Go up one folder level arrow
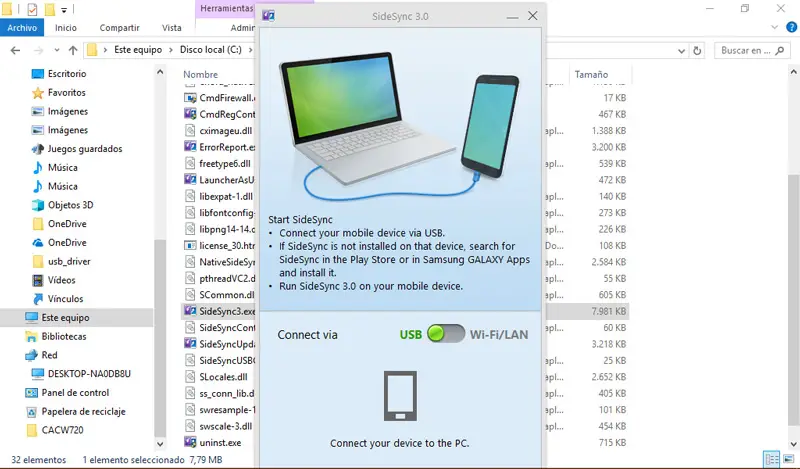Image resolution: width=800 pixels, height=469 pixels. [73, 50]
